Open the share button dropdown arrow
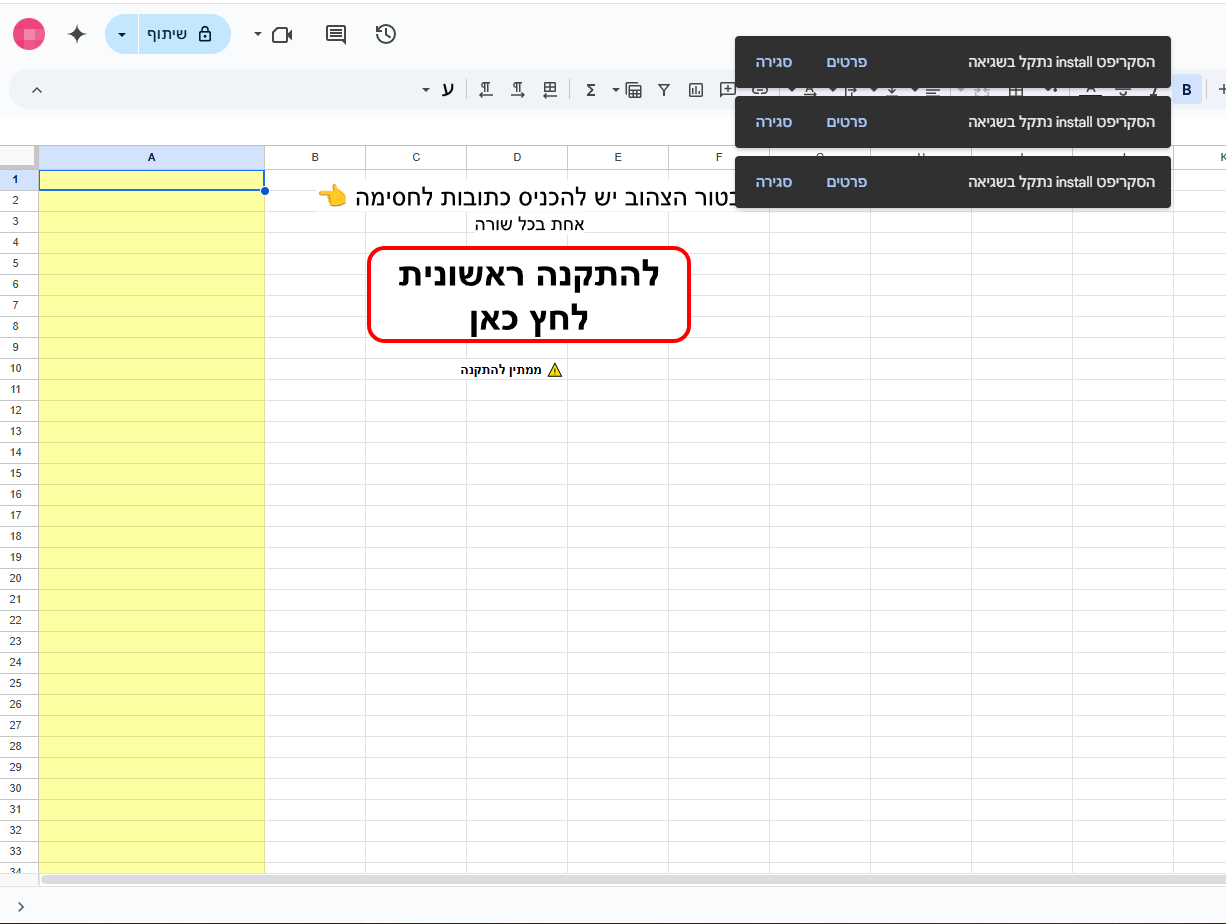Image resolution: width=1226 pixels, height=924 pixels. pyautogui.click(x=121, y=34)
